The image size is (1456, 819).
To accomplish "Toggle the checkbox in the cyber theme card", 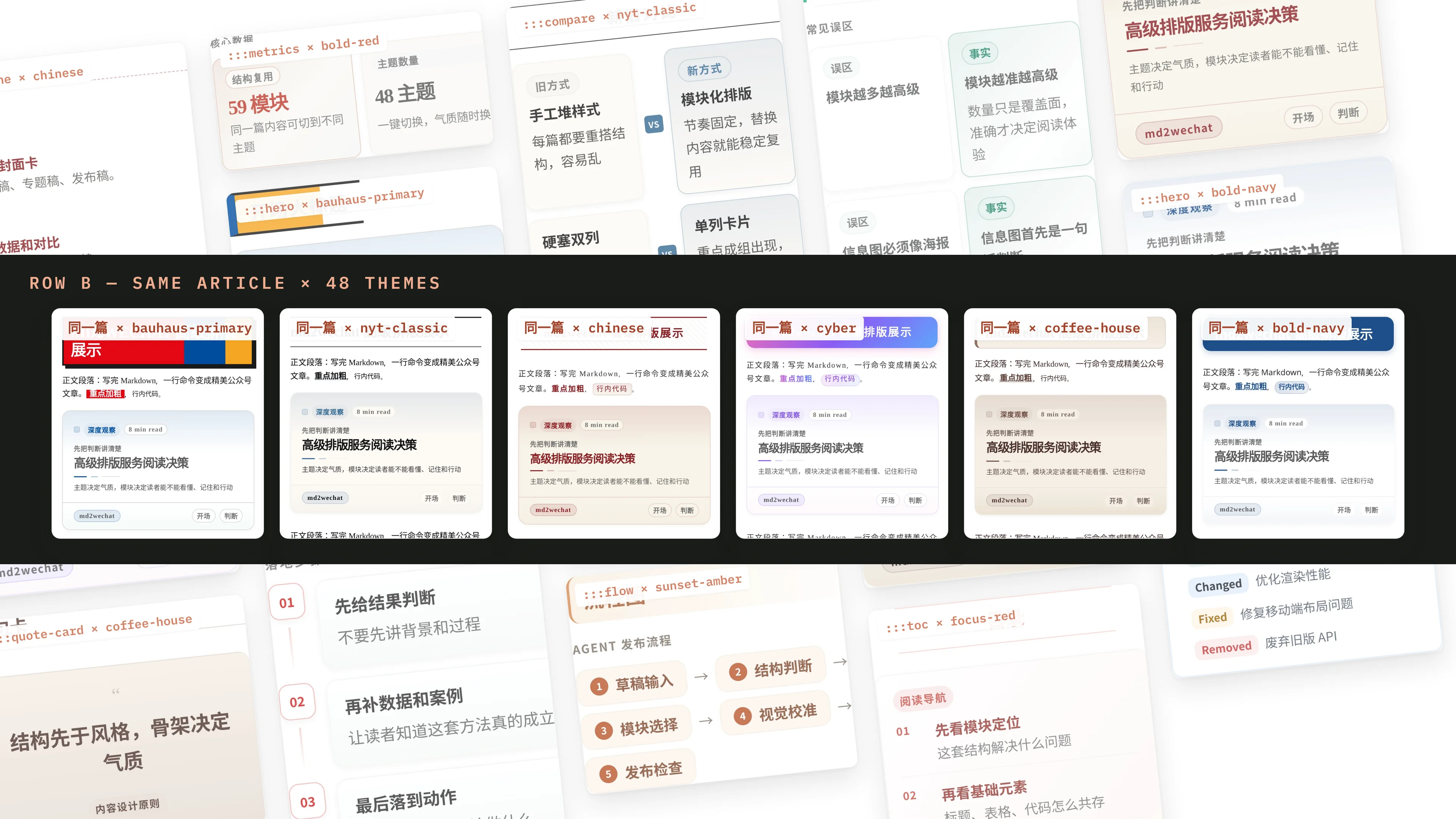I will click(761, 415).
